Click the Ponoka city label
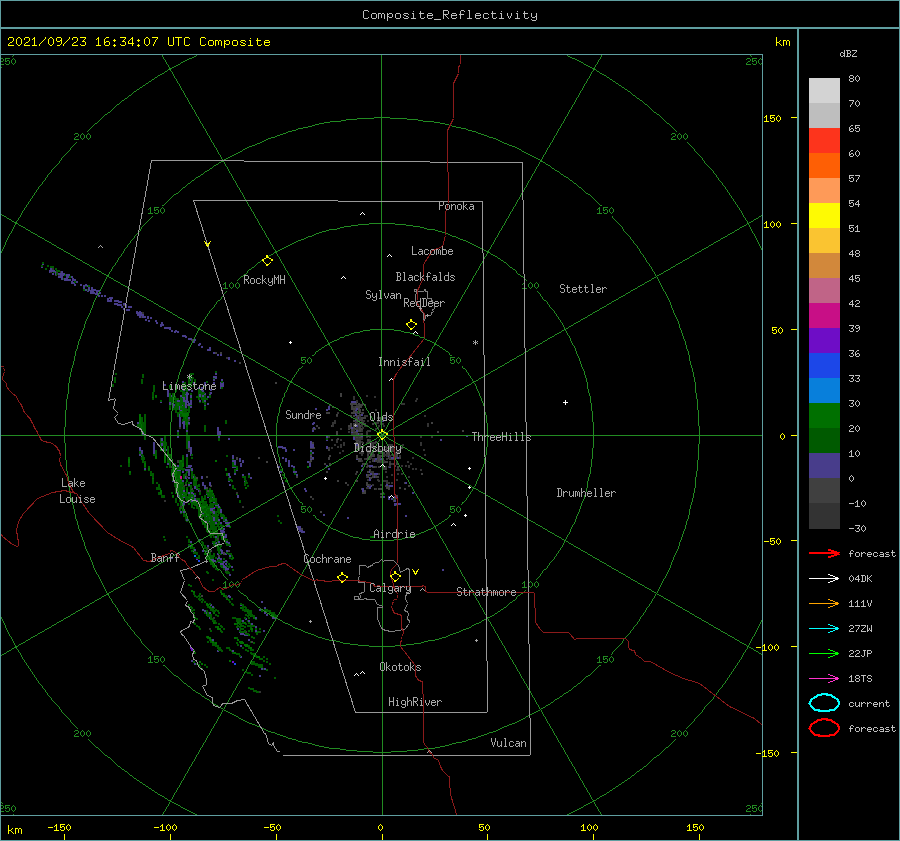This screenshot has height=841, width=900. 456,206
